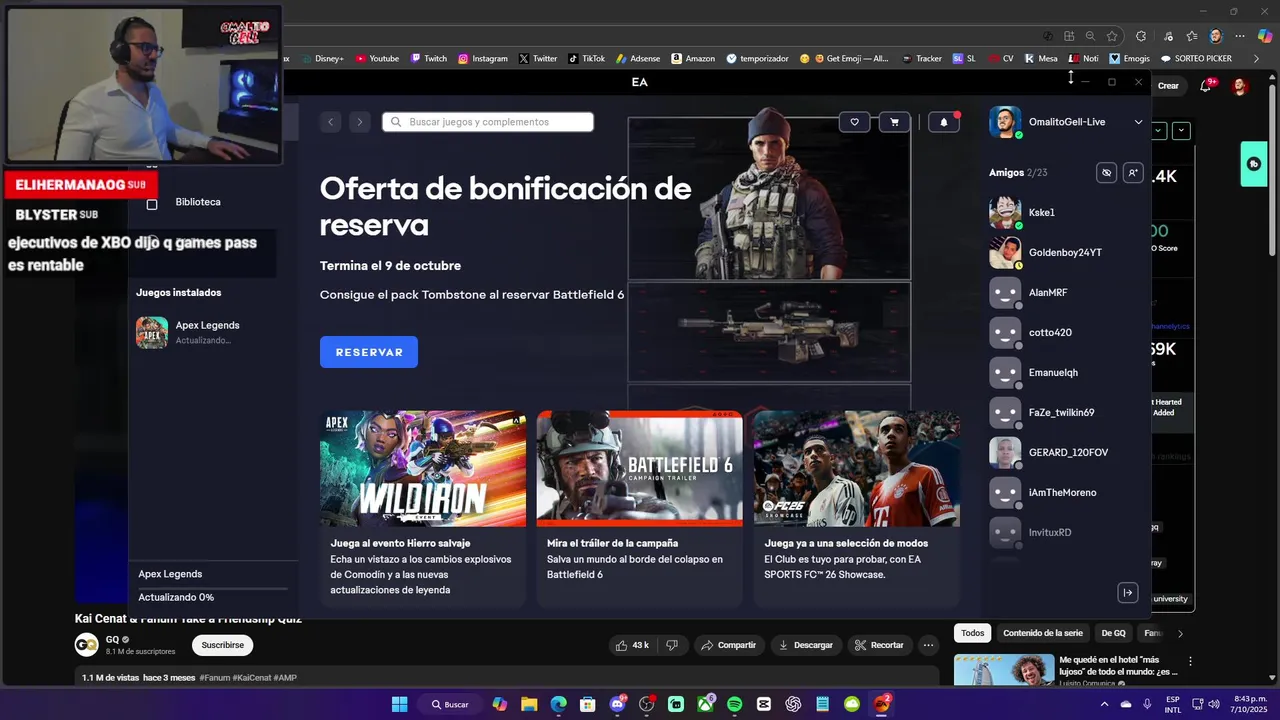
Task: Open Xbox app from the taskbar
Action: coord(706,704)
